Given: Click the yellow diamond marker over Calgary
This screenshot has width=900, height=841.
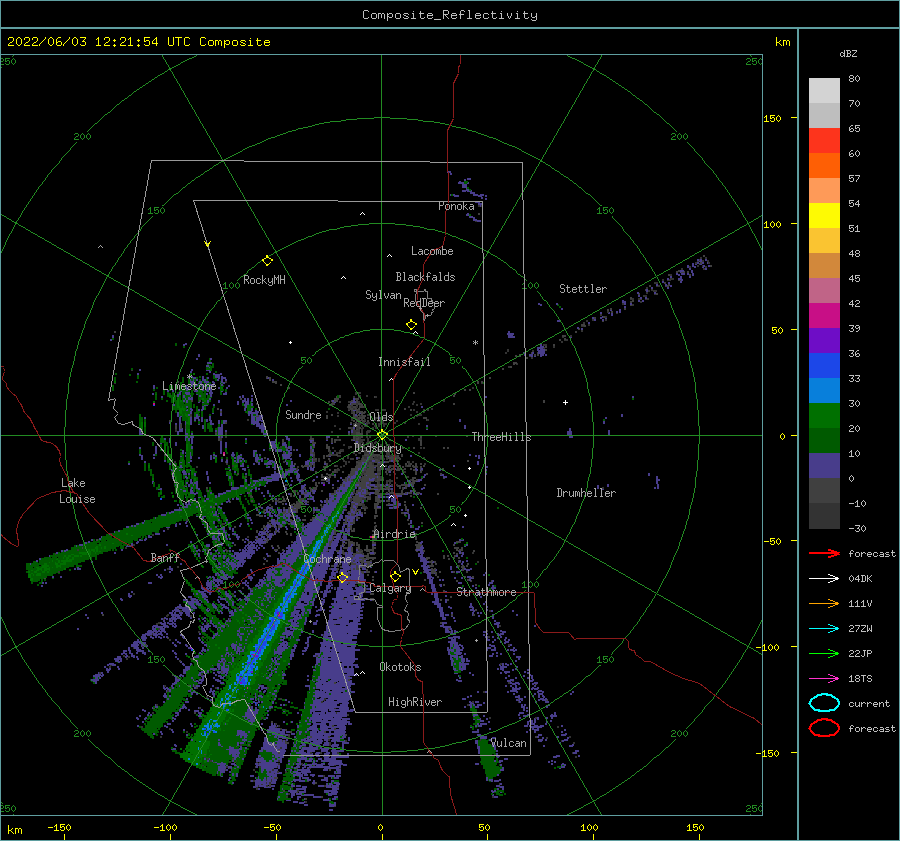Looking at the screenshot, I should tap(395, 576).
